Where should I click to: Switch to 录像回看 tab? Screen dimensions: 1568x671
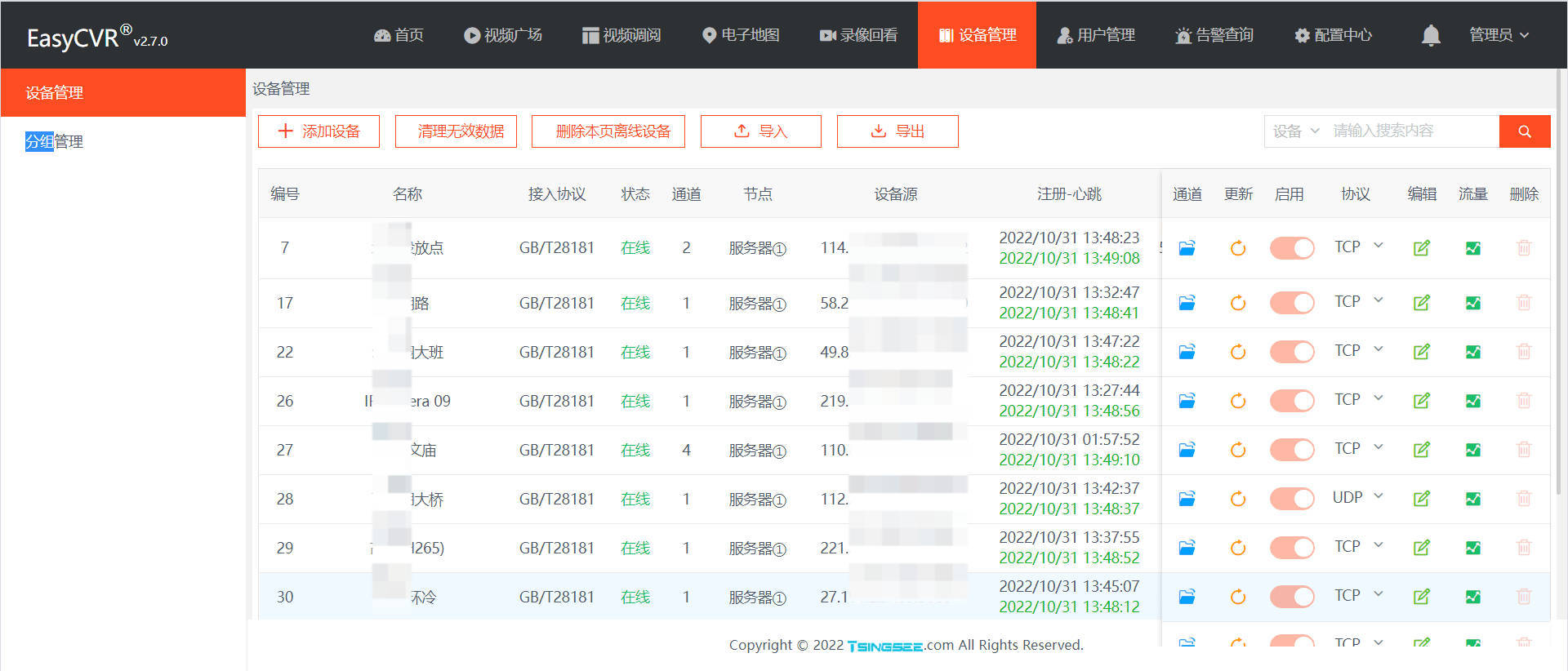pyautogui.click(x=859, y=35)
